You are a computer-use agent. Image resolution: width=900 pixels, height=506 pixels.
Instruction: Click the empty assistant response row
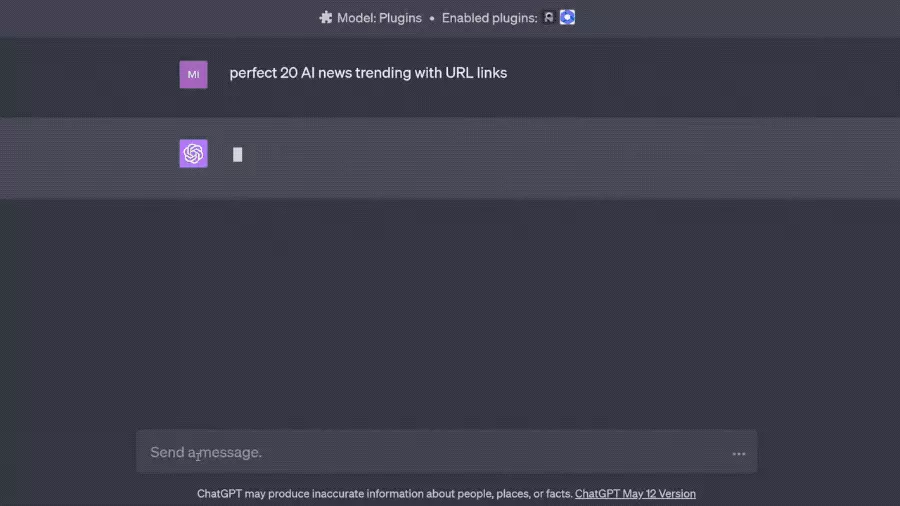pos(550,158)
